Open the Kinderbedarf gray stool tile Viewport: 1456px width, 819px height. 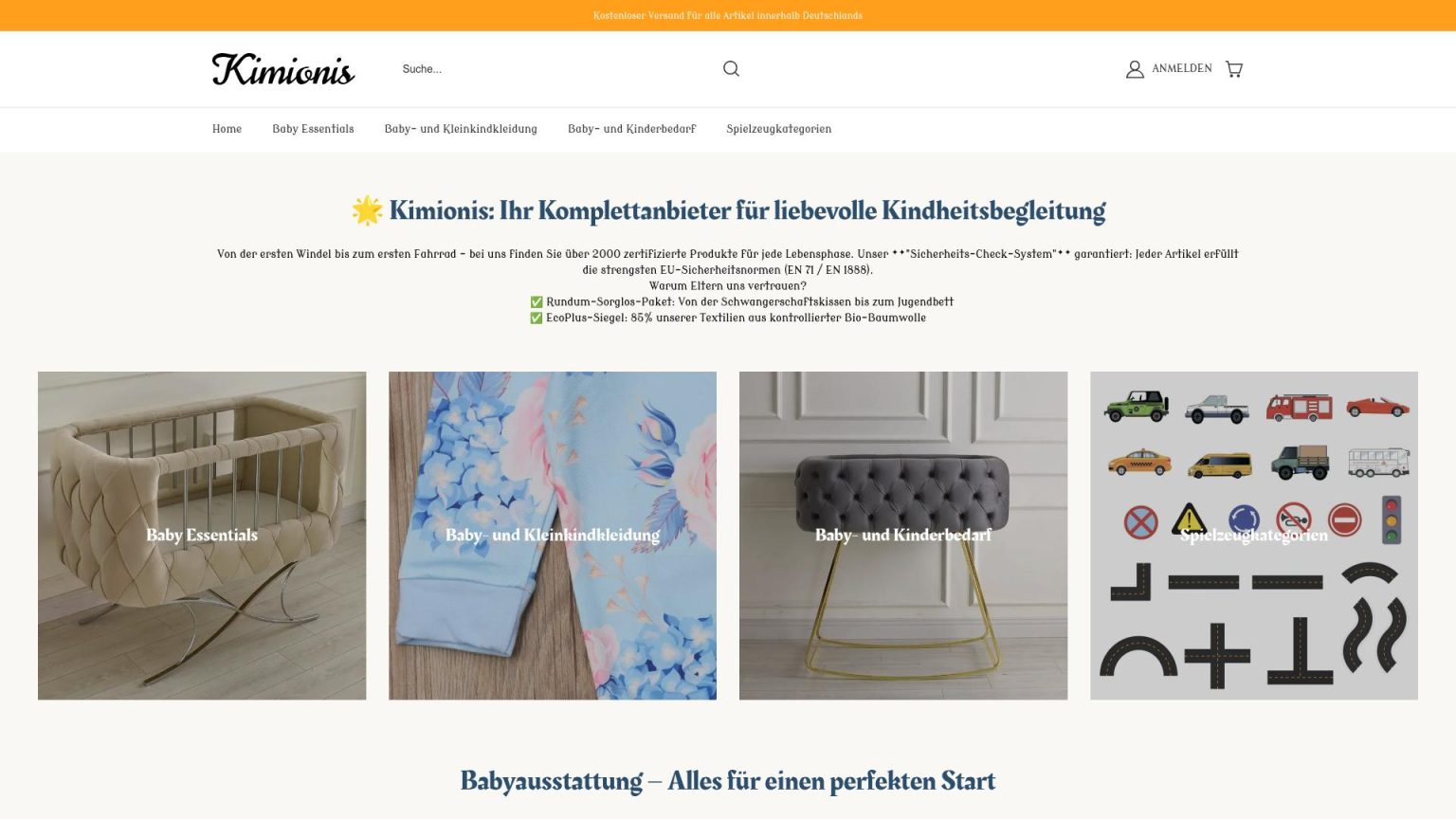[x=903, y=536]
